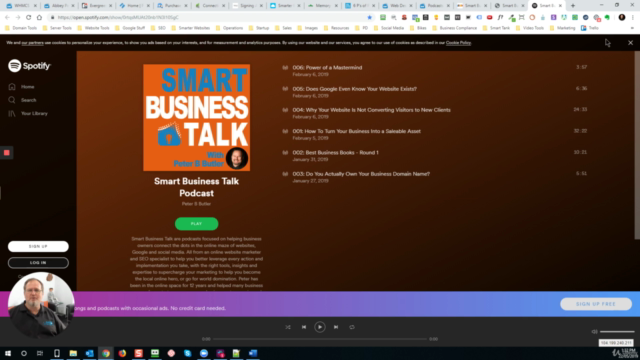
Task: Skip to previous track
Action: [304, 327]
